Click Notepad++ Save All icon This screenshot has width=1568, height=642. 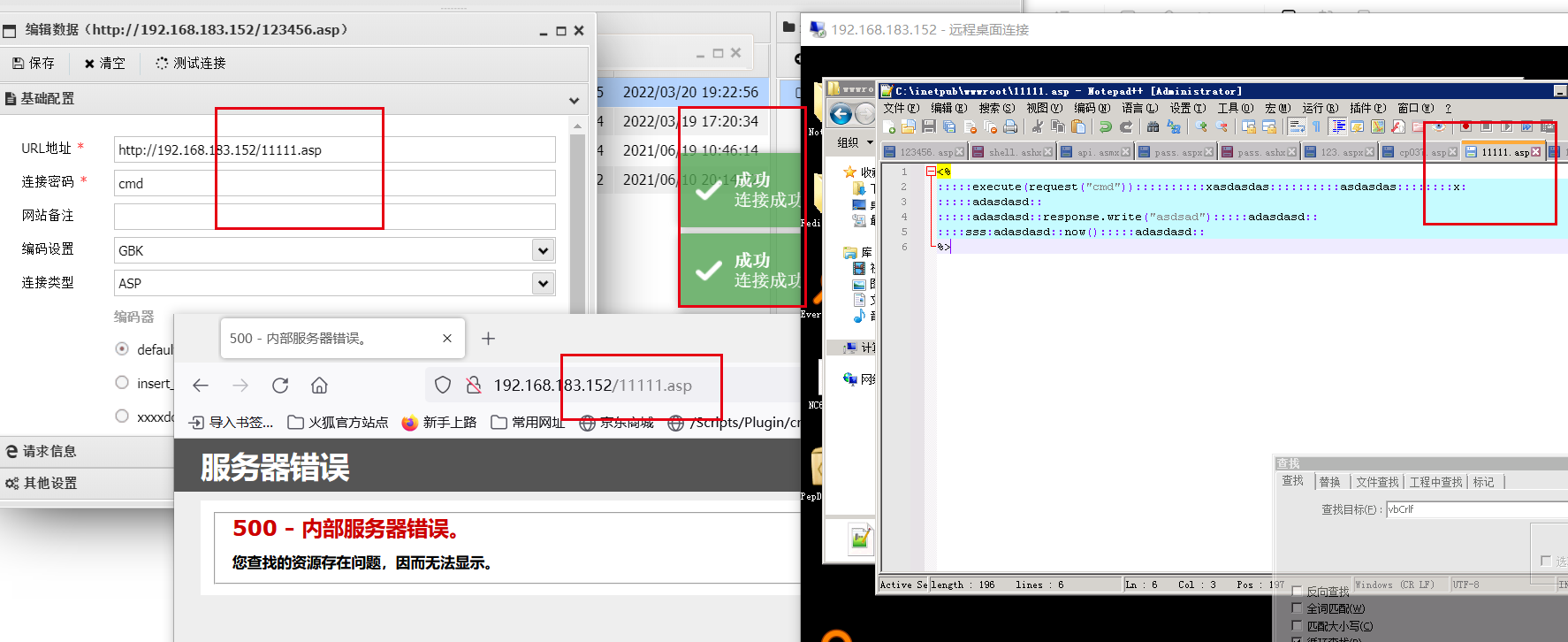949,126
